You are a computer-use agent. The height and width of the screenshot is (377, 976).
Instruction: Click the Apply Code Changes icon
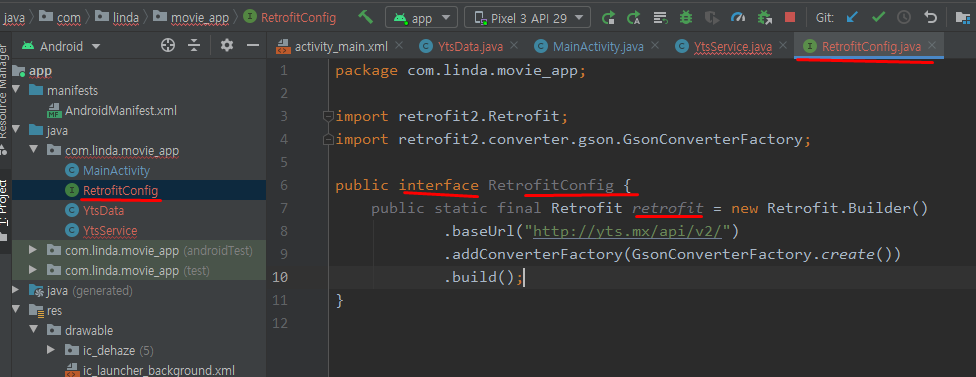[x=660, y=17]
